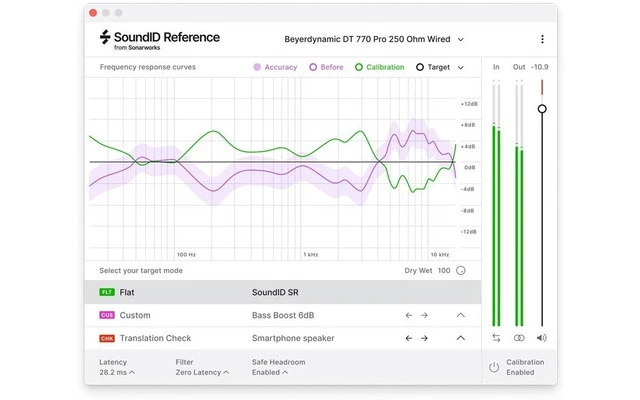Expand the Custom target mode chevron

point(460,315)
